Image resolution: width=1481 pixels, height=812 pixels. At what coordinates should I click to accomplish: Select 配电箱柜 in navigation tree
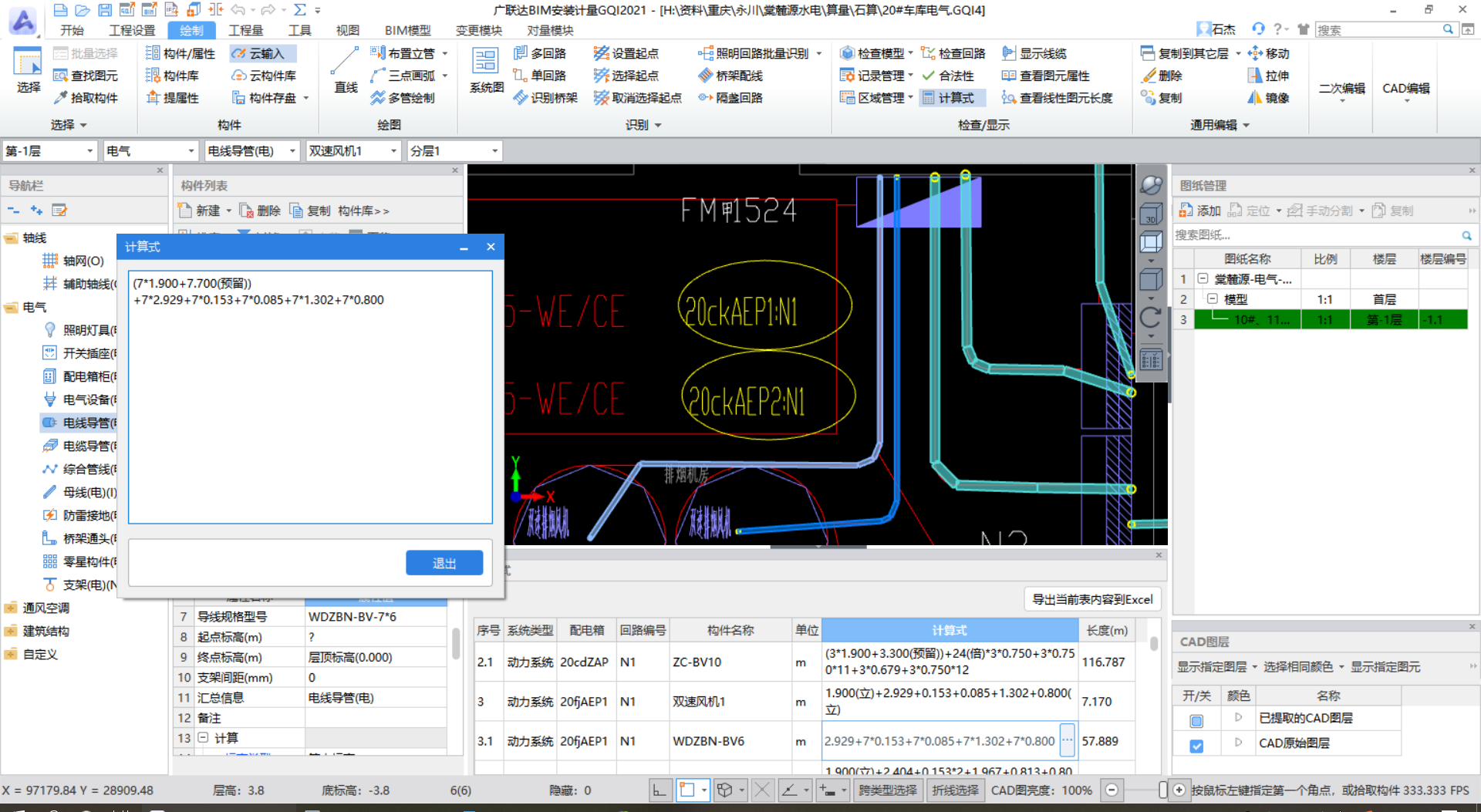point(80,376)
